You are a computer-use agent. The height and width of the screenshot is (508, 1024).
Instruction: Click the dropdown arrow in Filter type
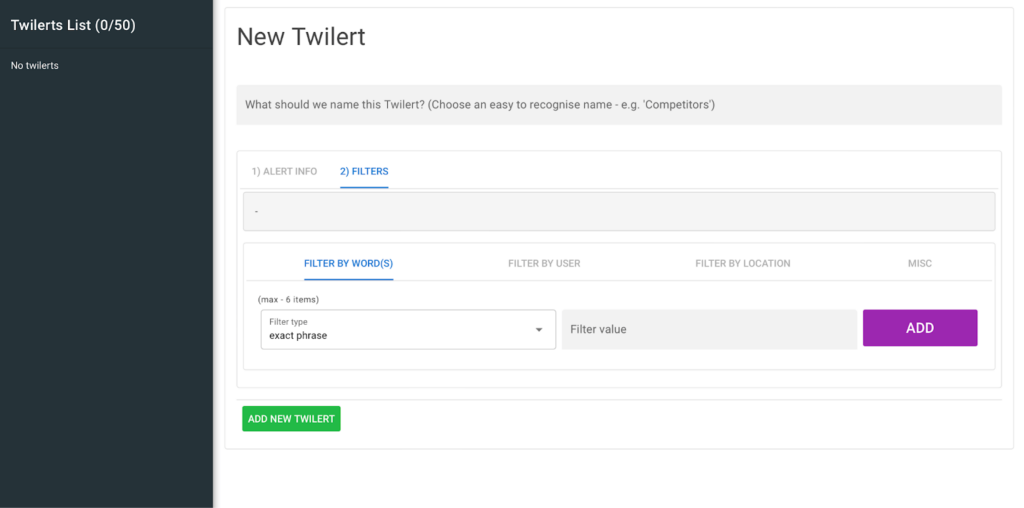point(538,329)
